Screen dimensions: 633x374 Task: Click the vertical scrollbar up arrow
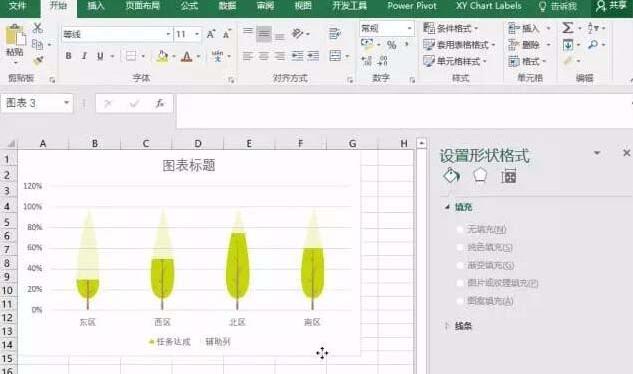point(421,143)
